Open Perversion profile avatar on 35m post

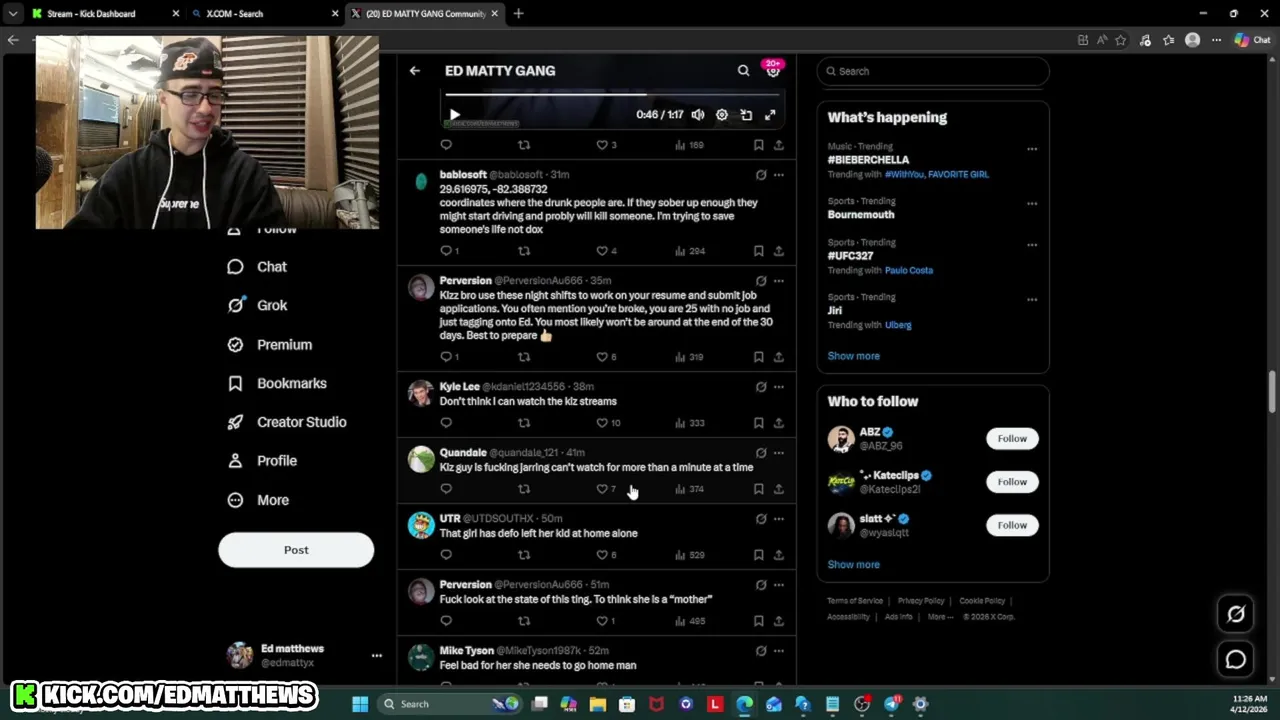[x=421, y=287]
